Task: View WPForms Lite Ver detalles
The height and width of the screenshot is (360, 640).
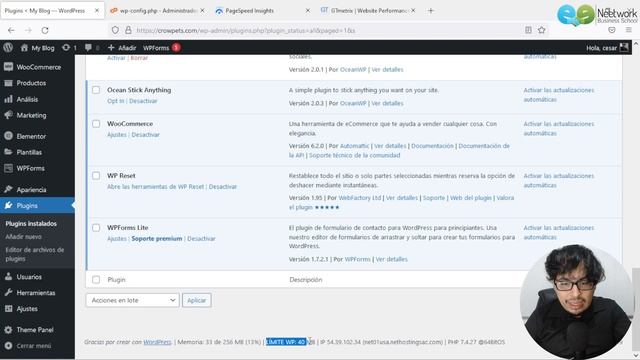Action: click(391, 259)
